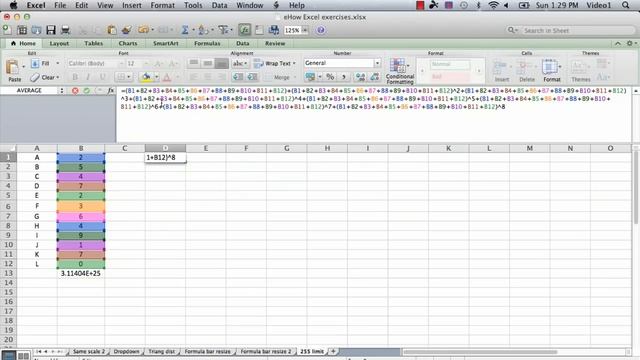Select column H header
This screenshot has height=360, width=640.
click(x=327, y=148)
